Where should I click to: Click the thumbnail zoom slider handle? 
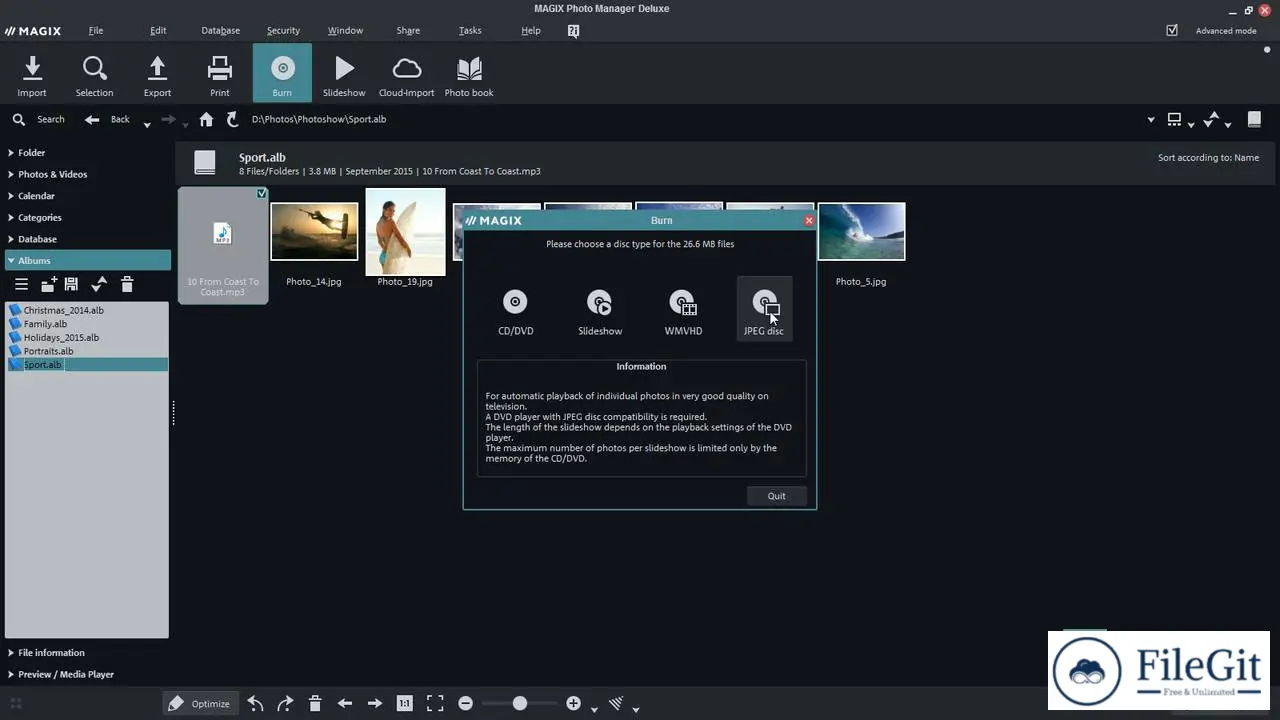tap(520, 704)
